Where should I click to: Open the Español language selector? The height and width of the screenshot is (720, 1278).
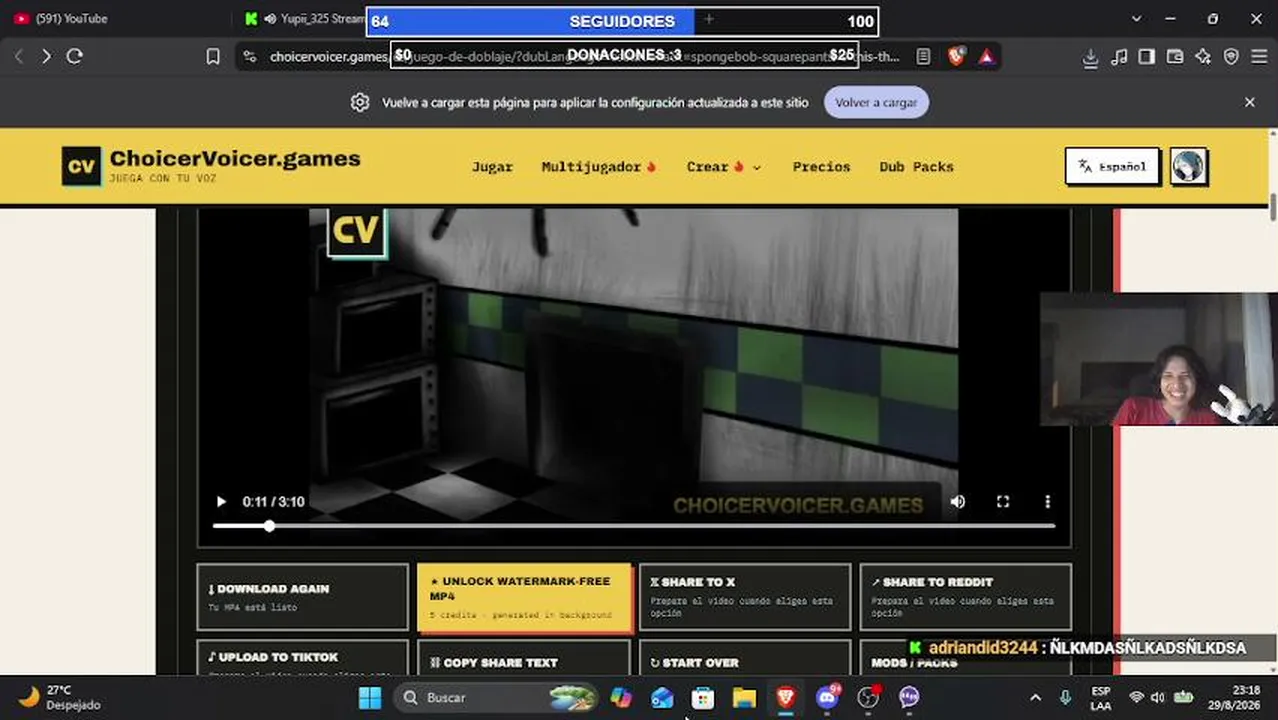[1112, 167]
